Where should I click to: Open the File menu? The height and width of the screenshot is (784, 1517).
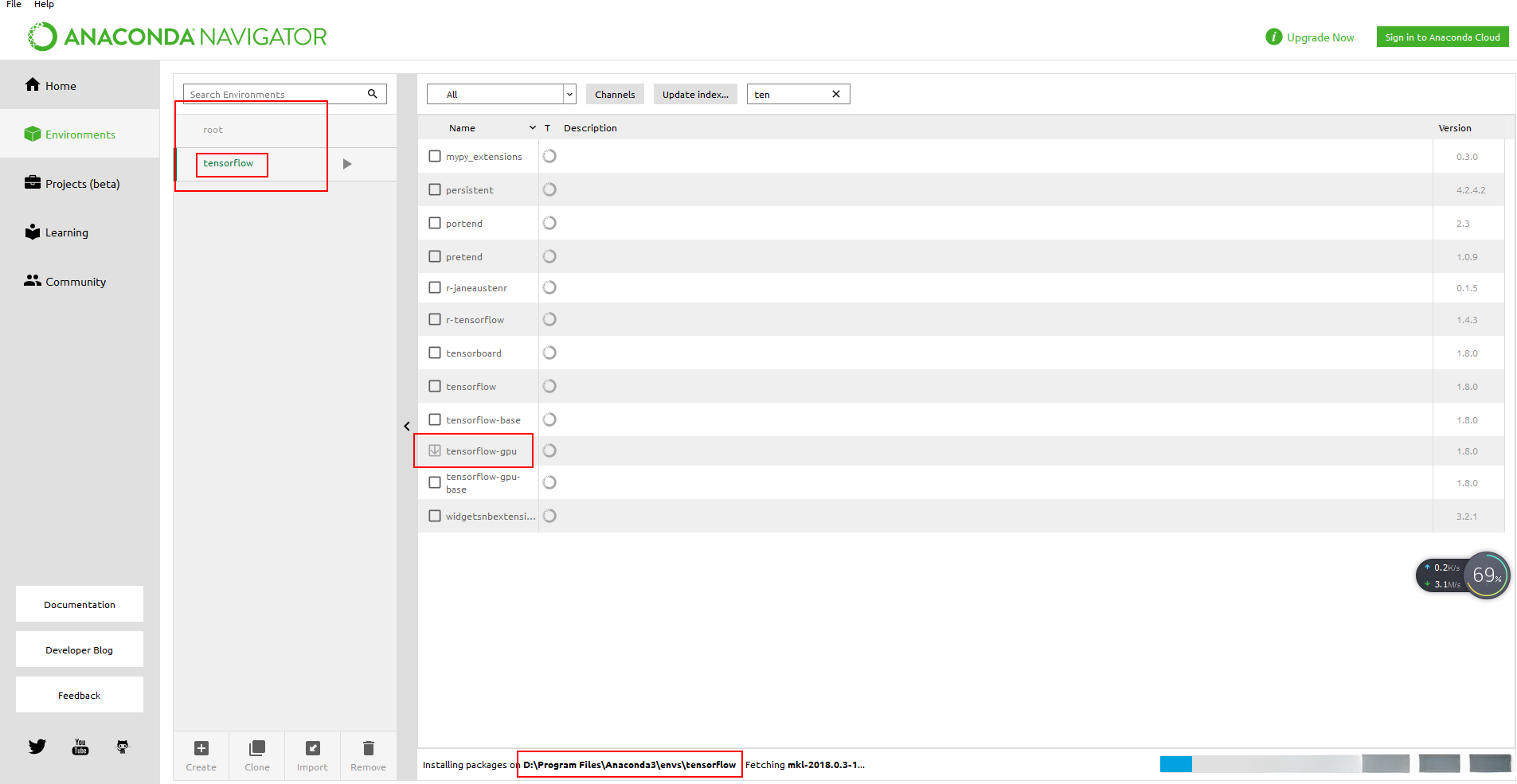pos(14,5)
